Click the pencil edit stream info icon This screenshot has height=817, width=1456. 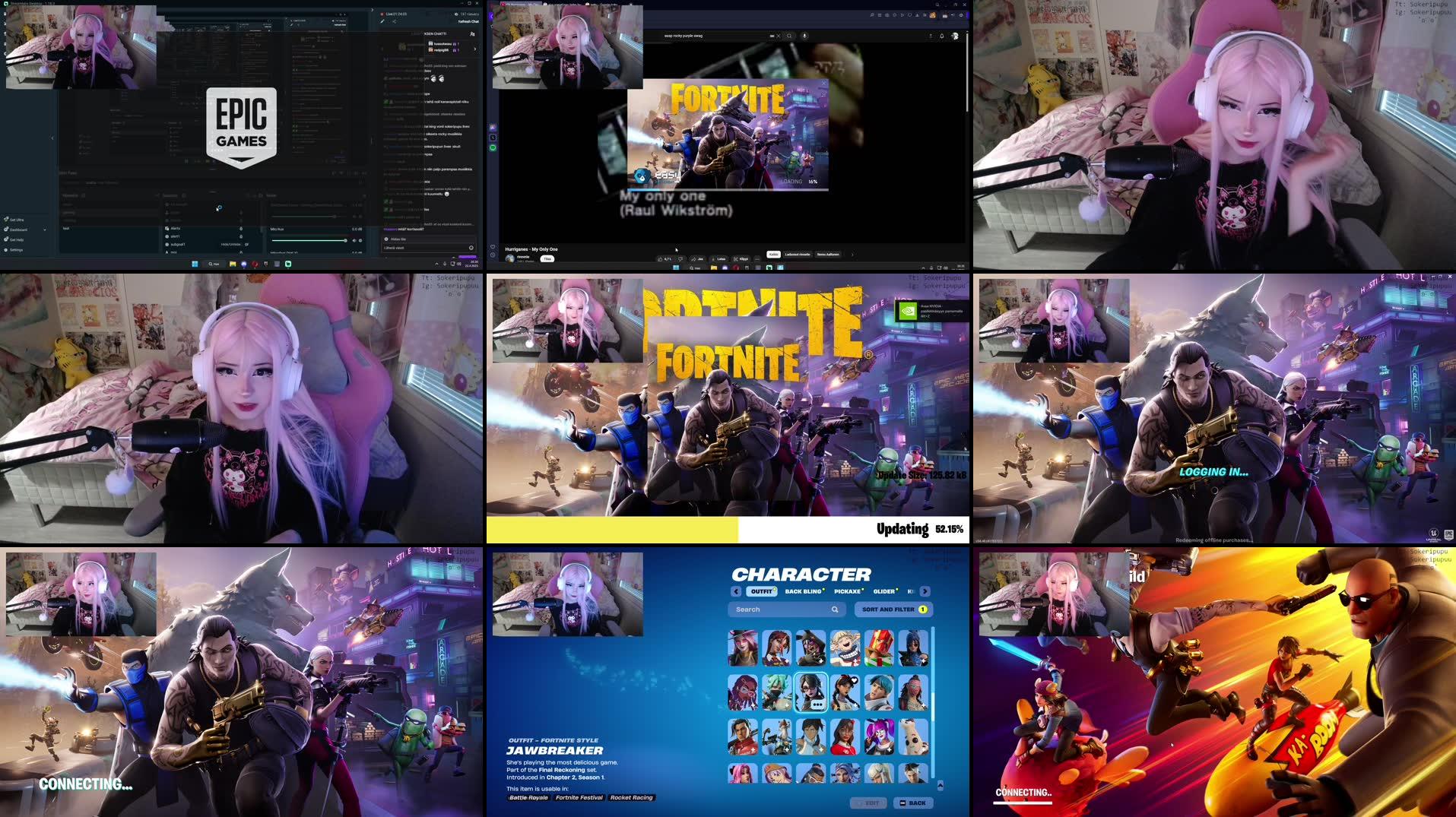click(x=382, y=21)
